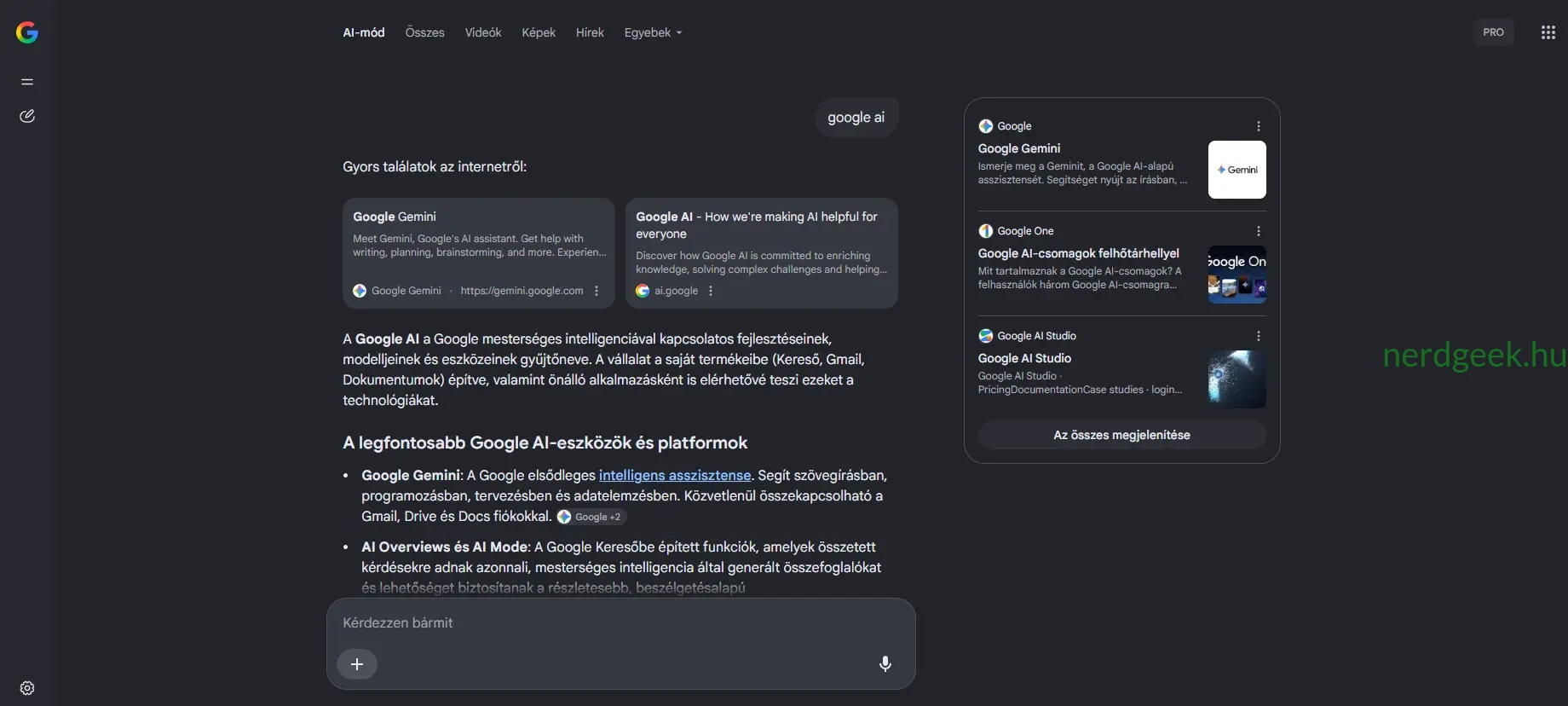Open the Google Gemini quick result title
This screenshot has height=706, width=1568.
(395, 217)
